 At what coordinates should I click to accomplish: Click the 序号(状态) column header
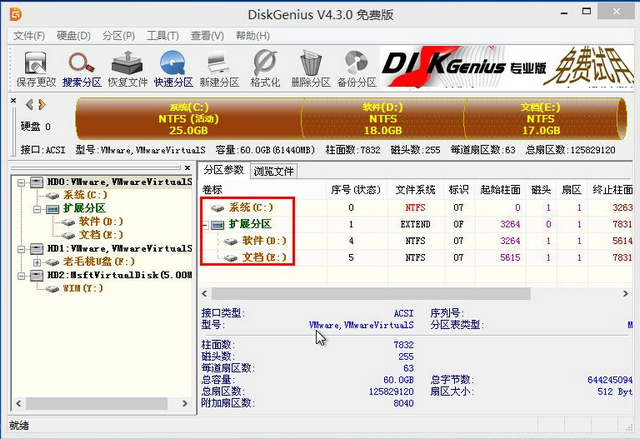[356, 190]
